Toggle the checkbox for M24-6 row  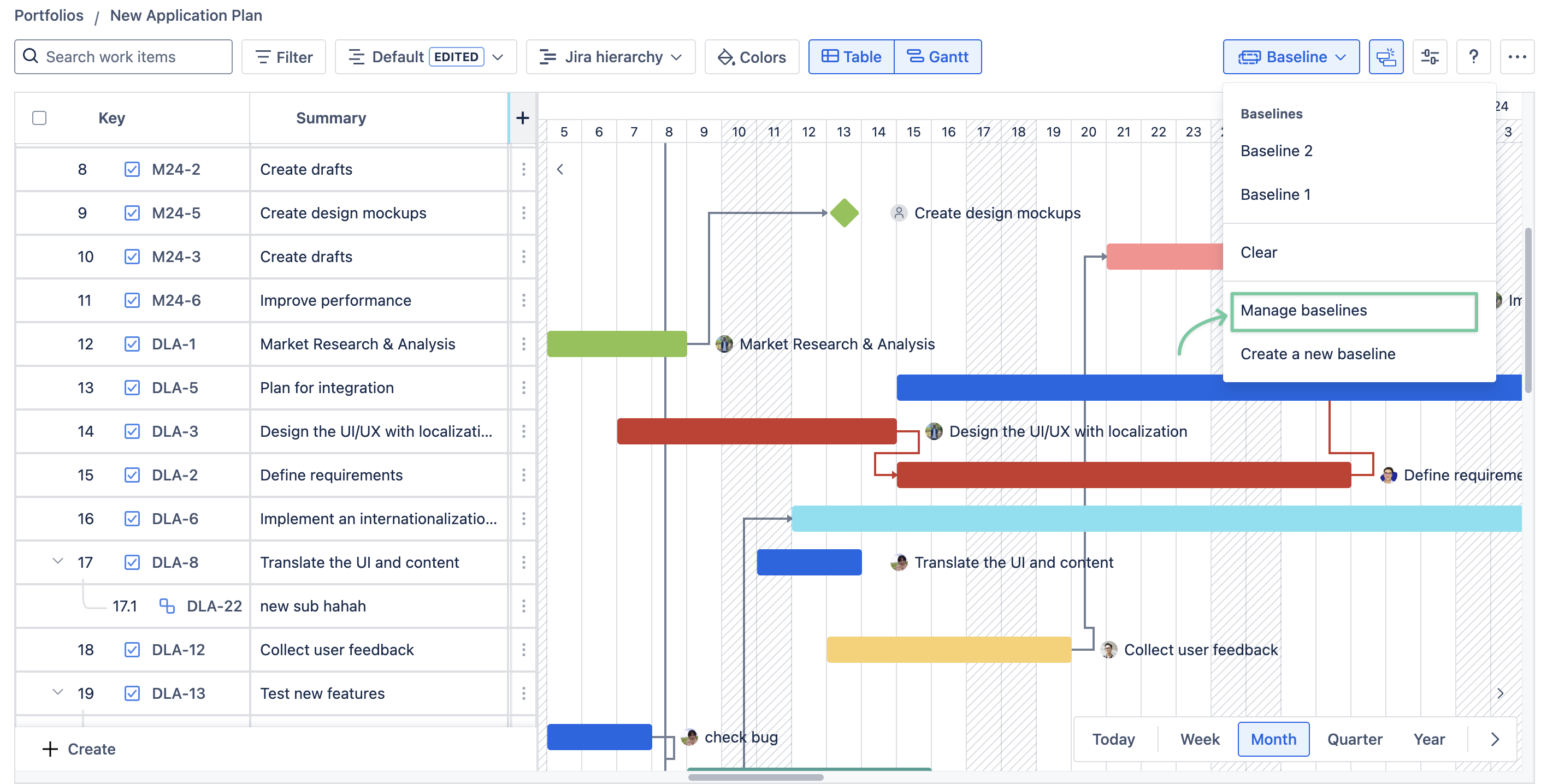pos(132,300)
